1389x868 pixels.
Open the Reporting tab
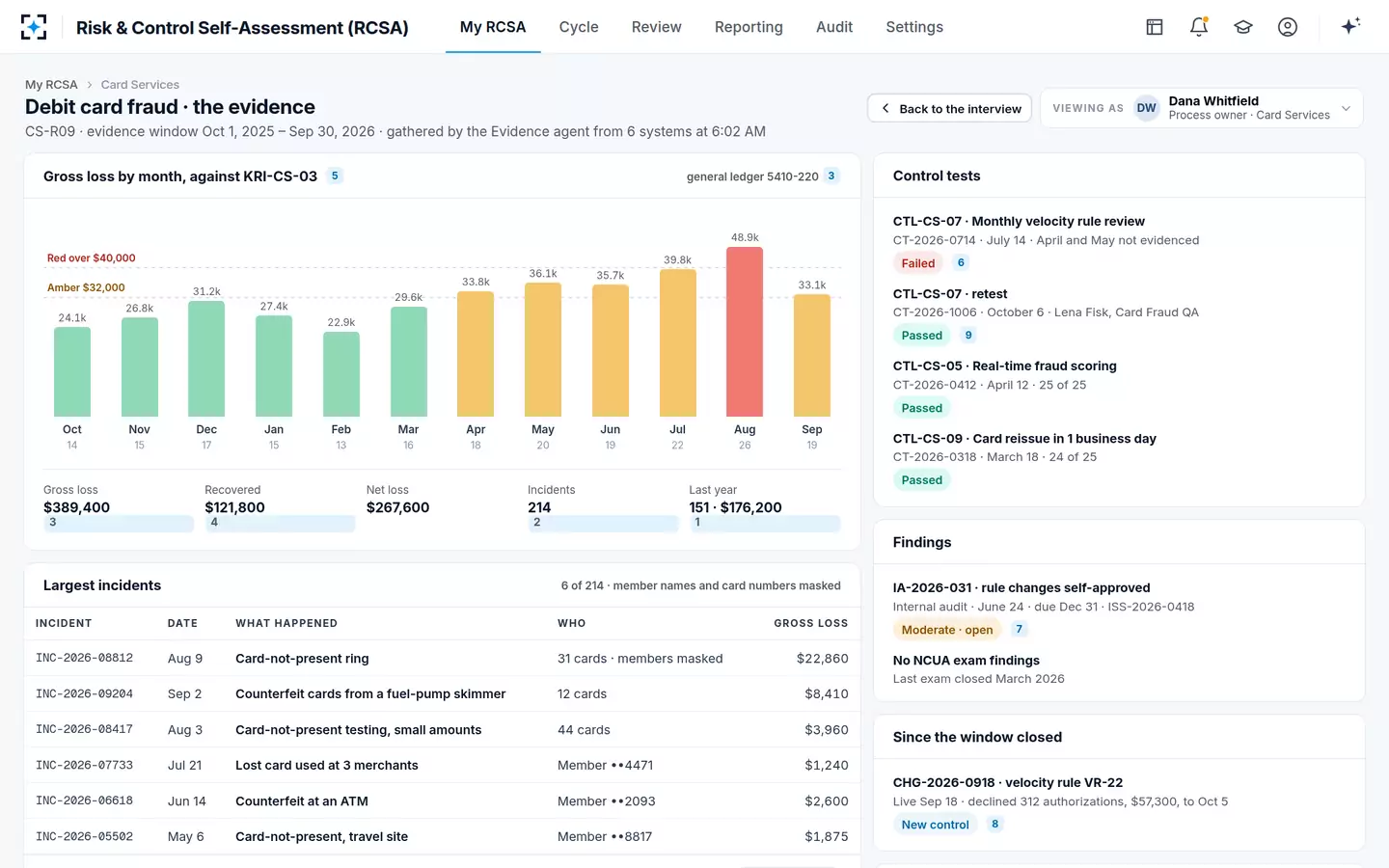[x=749, y=27]
